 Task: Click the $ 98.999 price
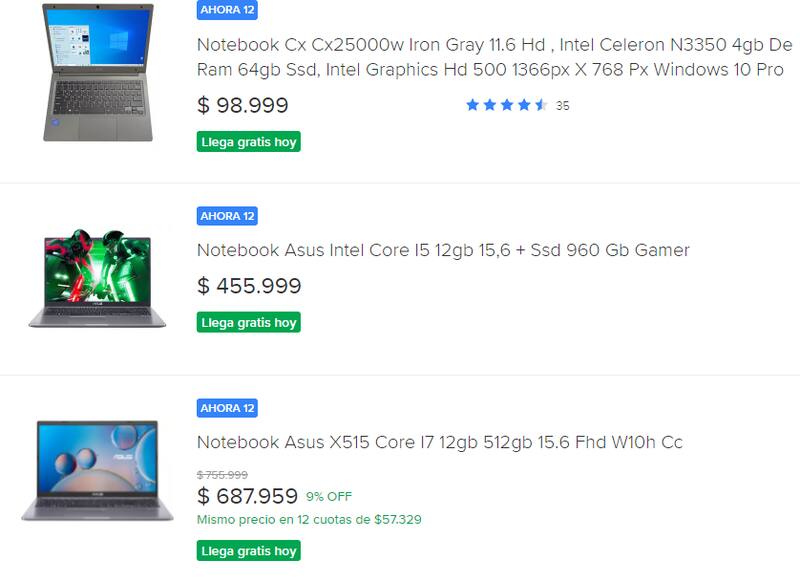tap(243, 105)
